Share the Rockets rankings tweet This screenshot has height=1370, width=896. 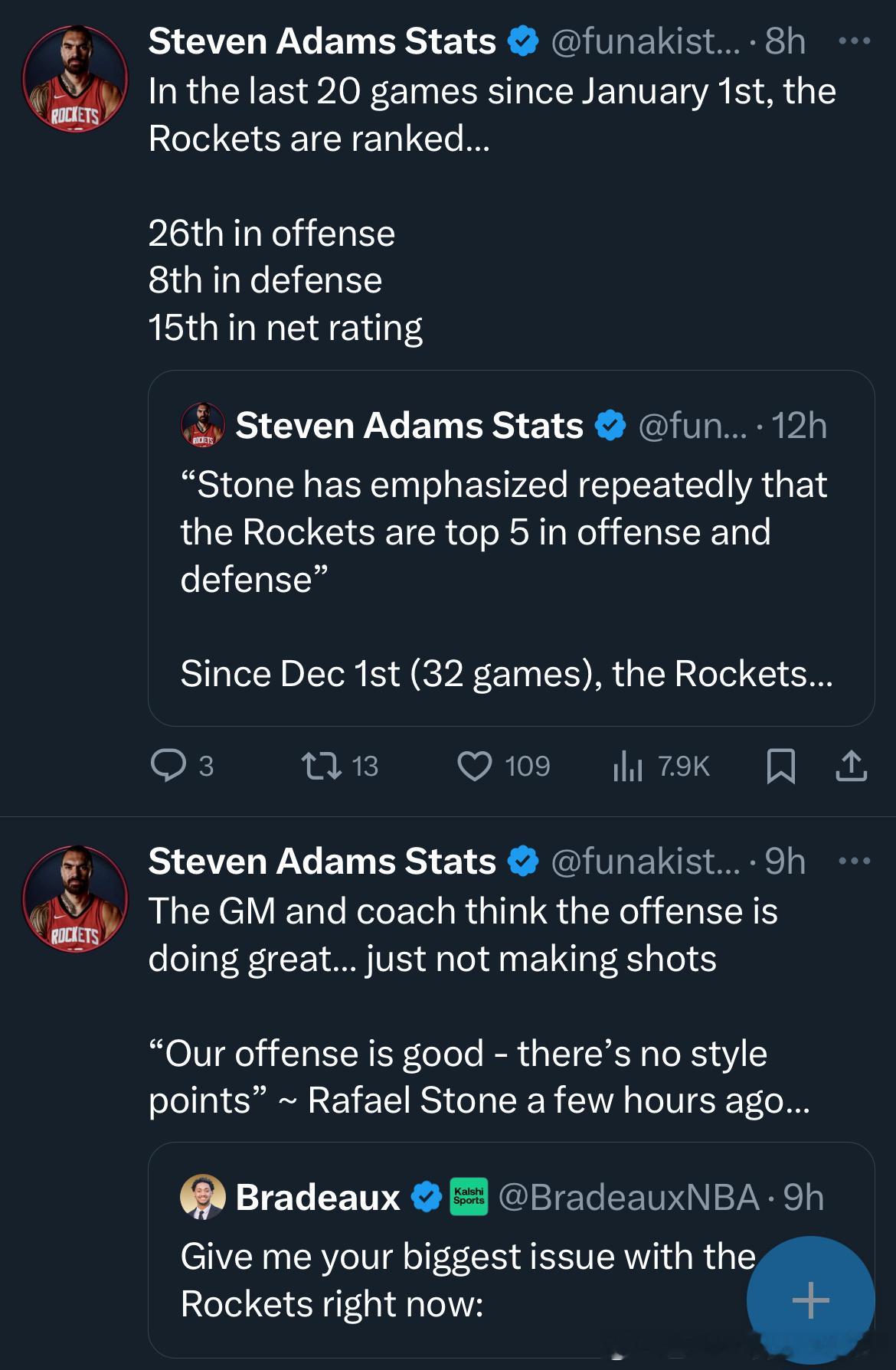pos(851,766)
